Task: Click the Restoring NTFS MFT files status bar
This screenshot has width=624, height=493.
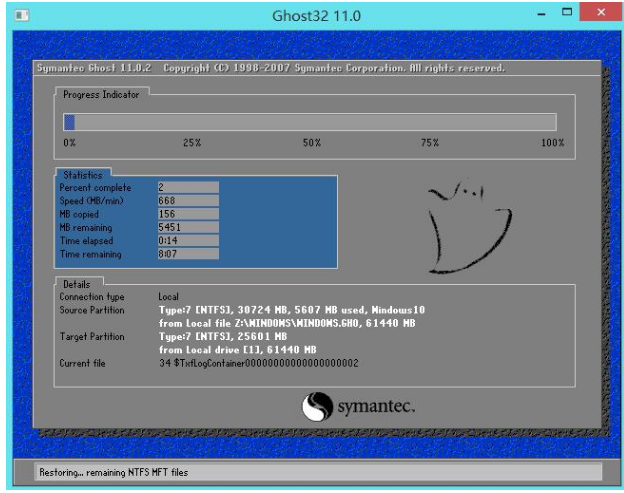Action: coord(312,471)
